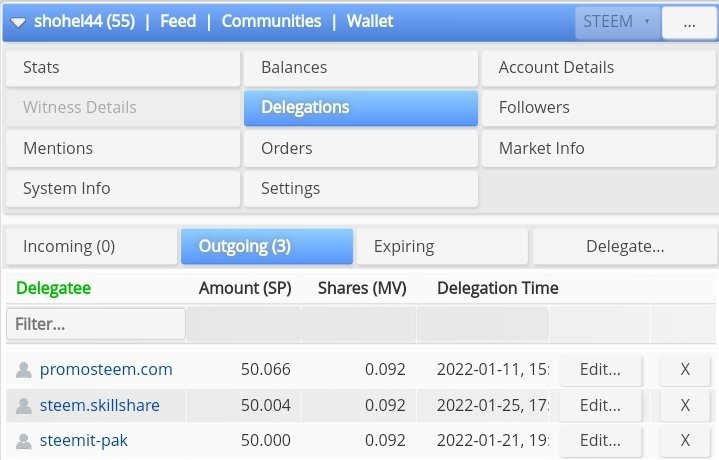Image resolution: width=719 pixels, height=460 pixels.
Task: Select the Delegations tab
Action: (x=361, y=108)
